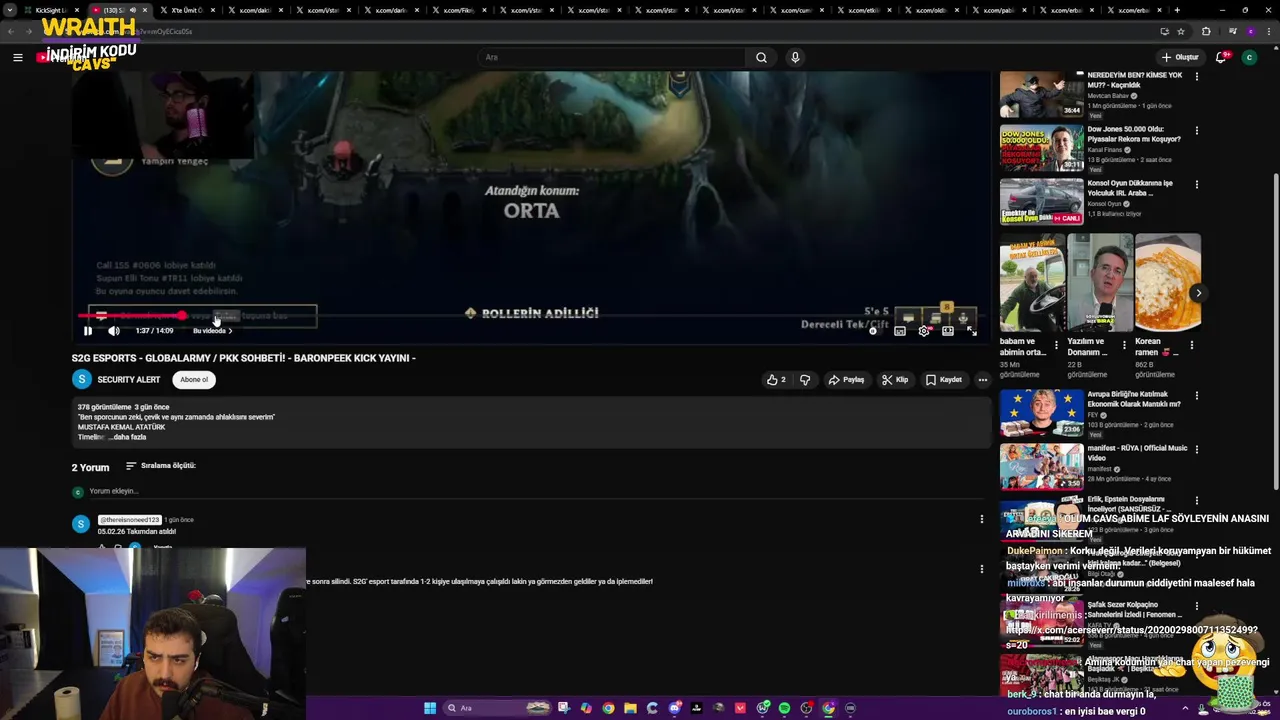Open a new browser tab
The image size is (1280, 720).
tap(1176, 10)
